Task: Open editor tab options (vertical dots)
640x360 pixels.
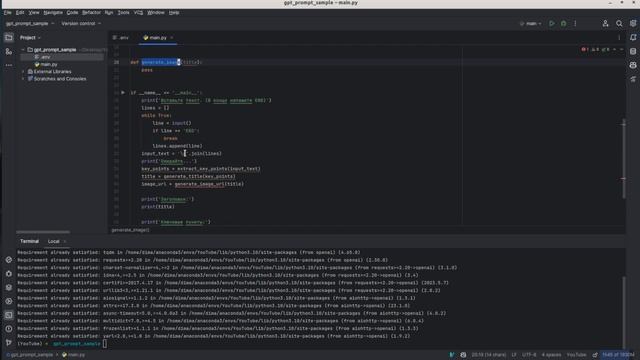Action: click(x=619, y=38)
